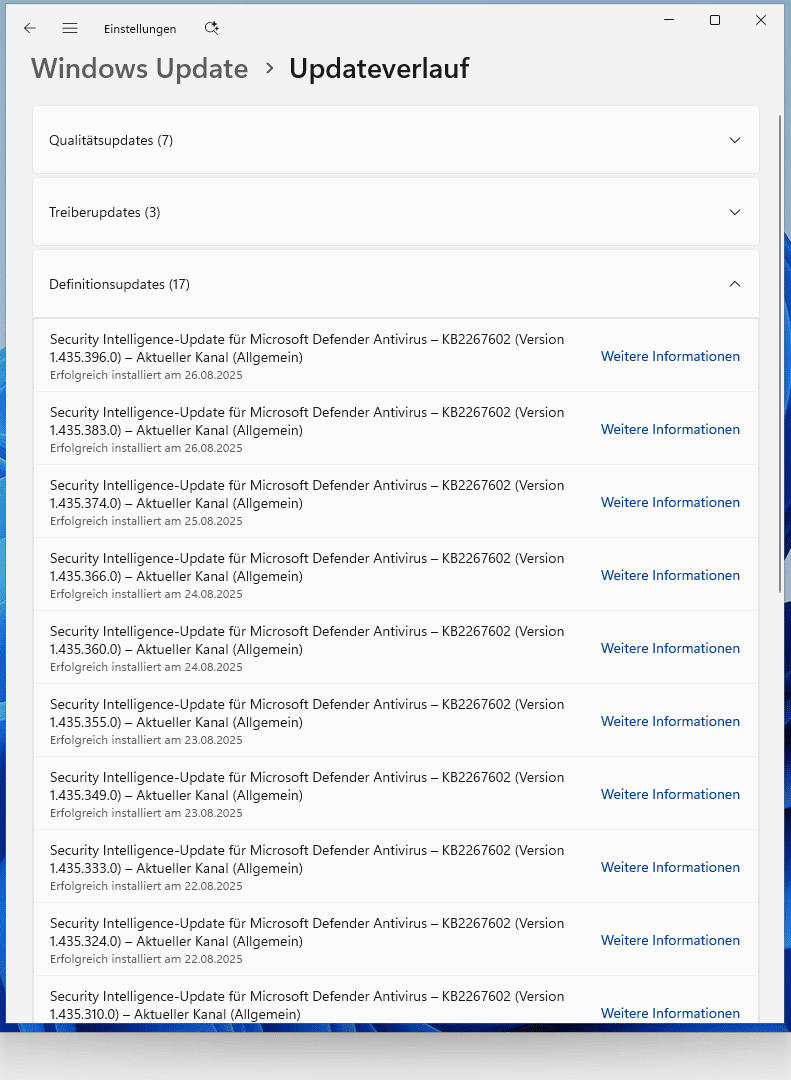Image resolution: width=791 pixels, height=1080 pixels.
Task: Click the update entry text for version 1.435.383.0
Action: (x=307, y=421)
